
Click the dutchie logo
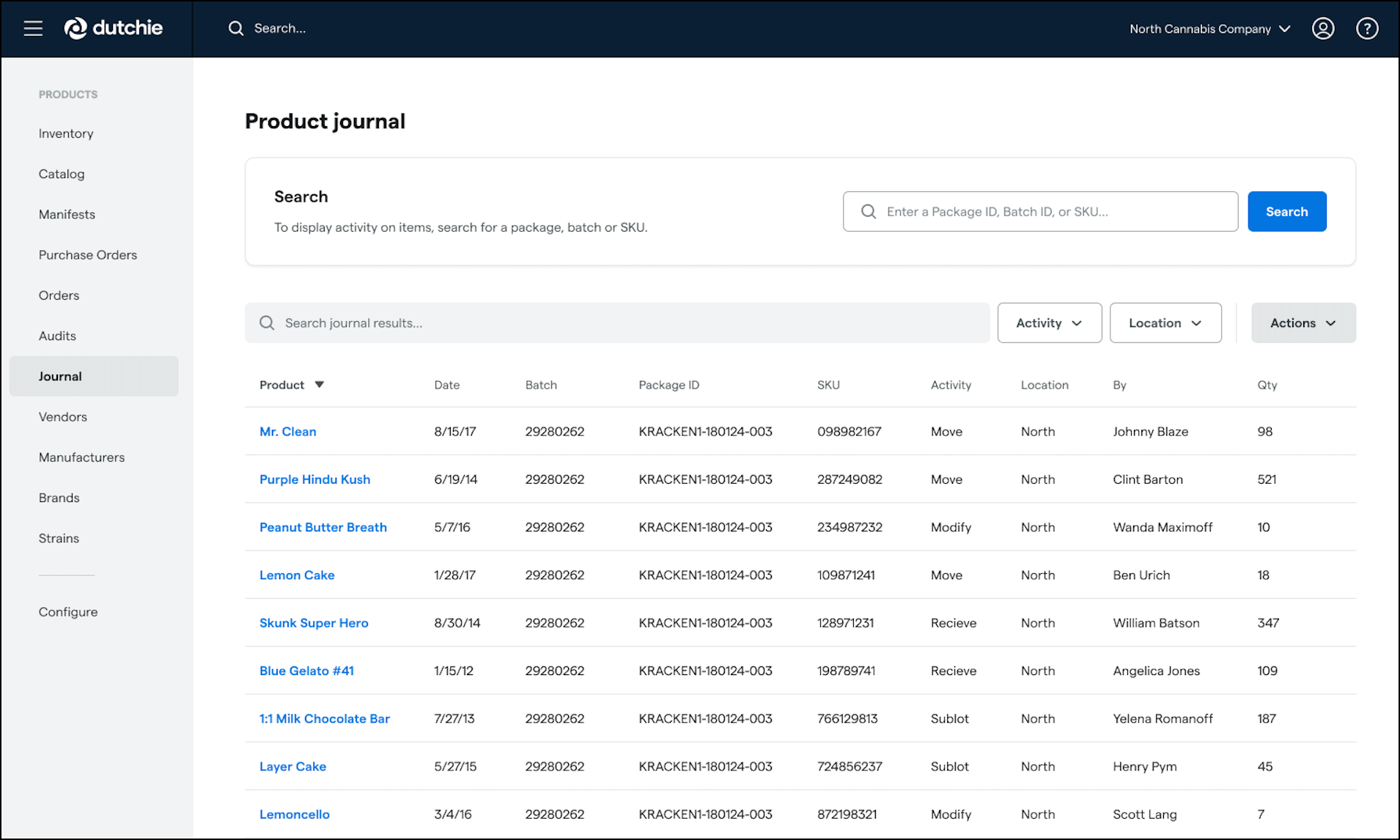tap(114, 28)
